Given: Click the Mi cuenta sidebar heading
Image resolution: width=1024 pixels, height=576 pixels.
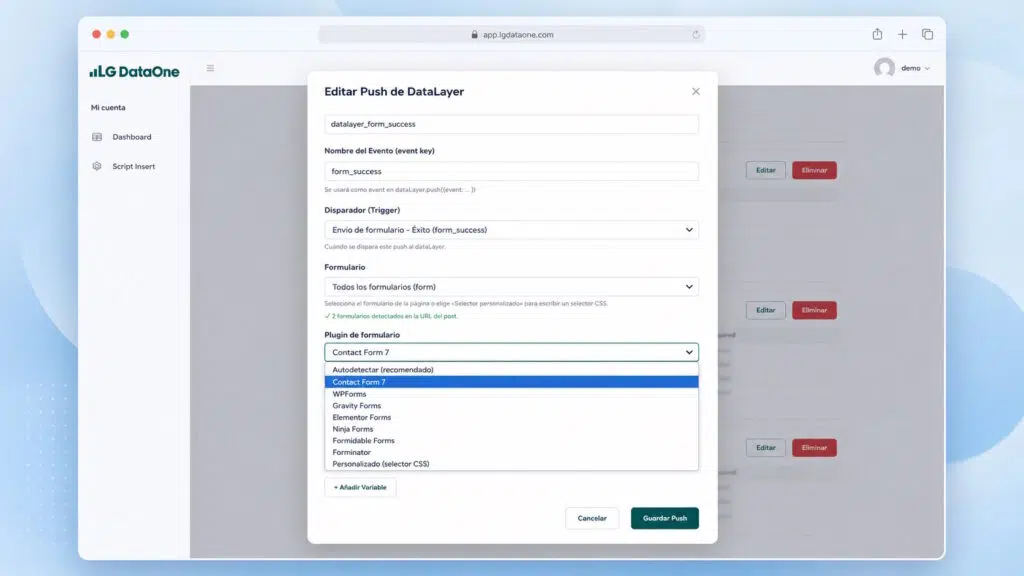Looking at the screenshot, I should [x=108, y=108].
